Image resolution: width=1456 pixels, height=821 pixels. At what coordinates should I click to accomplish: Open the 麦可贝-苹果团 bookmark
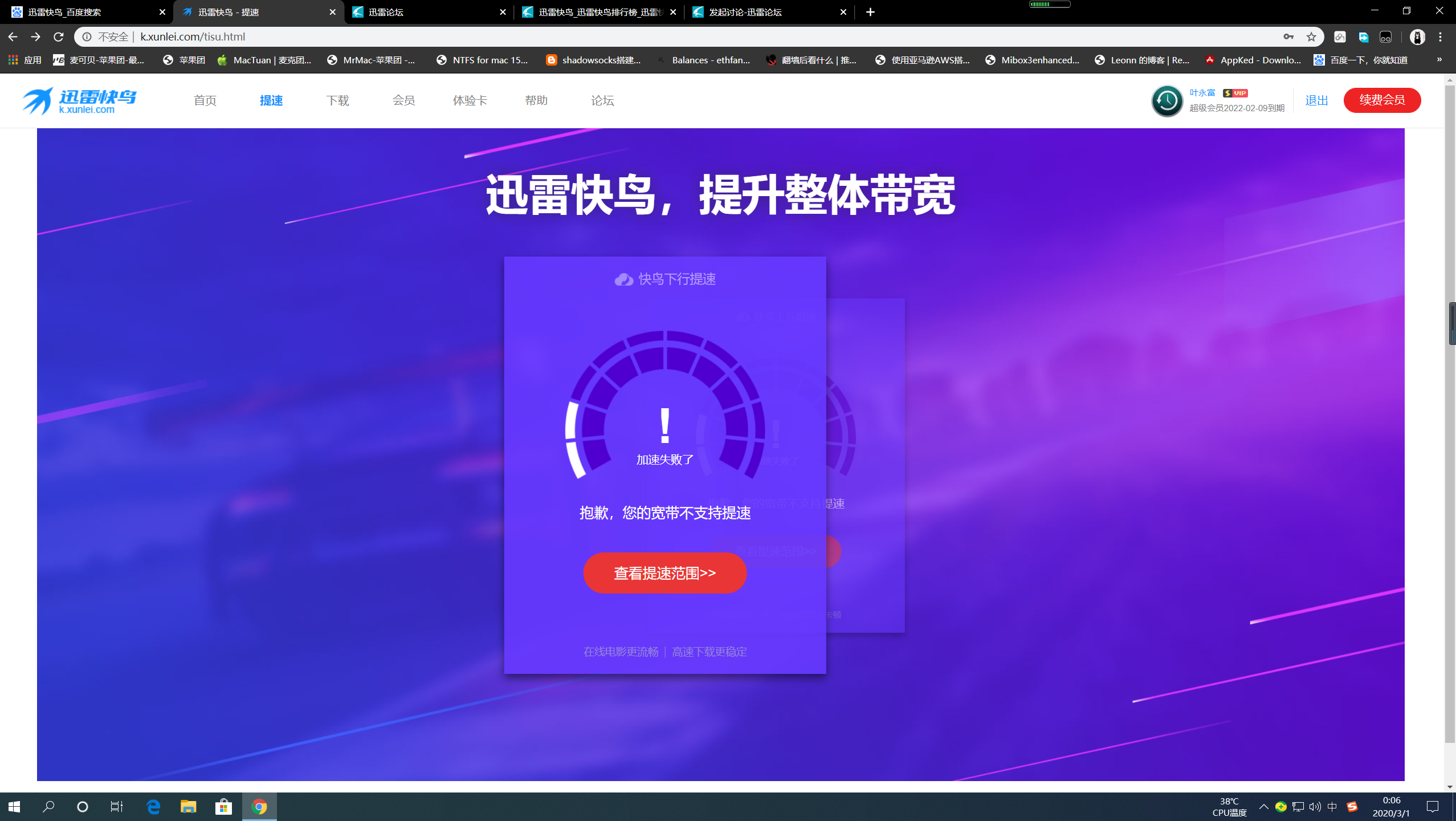click(x=99, y=60)
